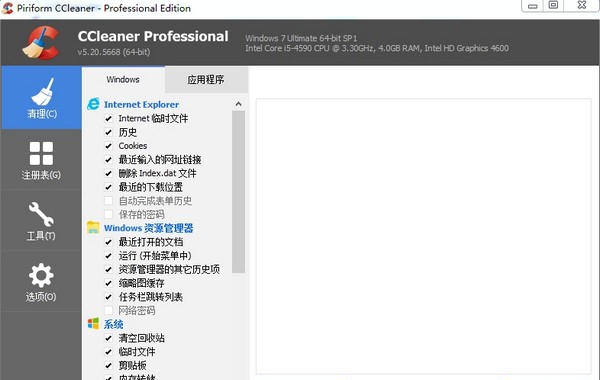Screen dimensions: 600x380
Task: Uncheck 资源管理器的其它历史项 checkbox
Action: point(109,269)
